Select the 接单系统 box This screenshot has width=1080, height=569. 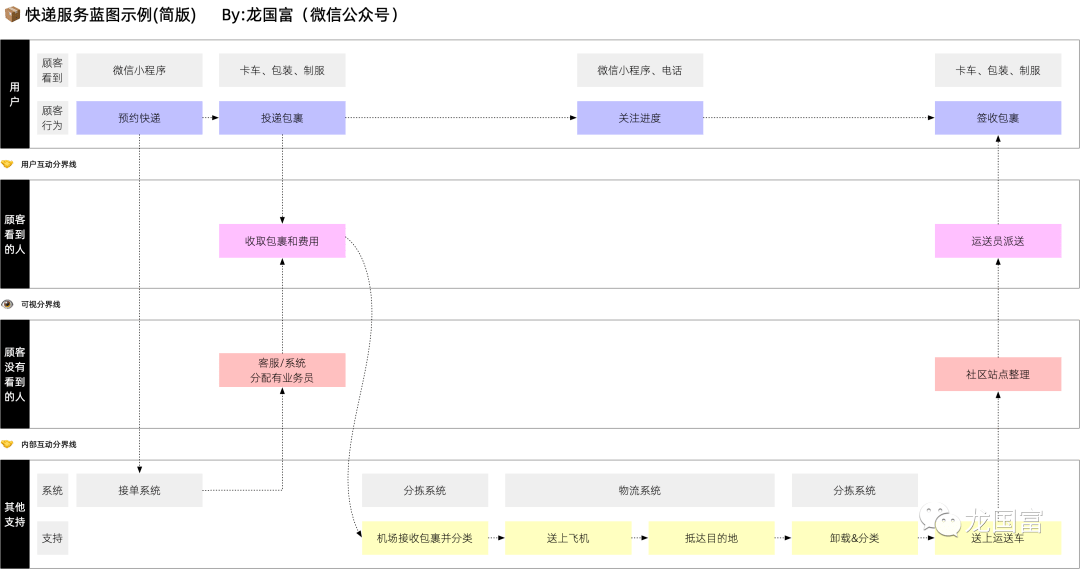(x=139, y=490)
